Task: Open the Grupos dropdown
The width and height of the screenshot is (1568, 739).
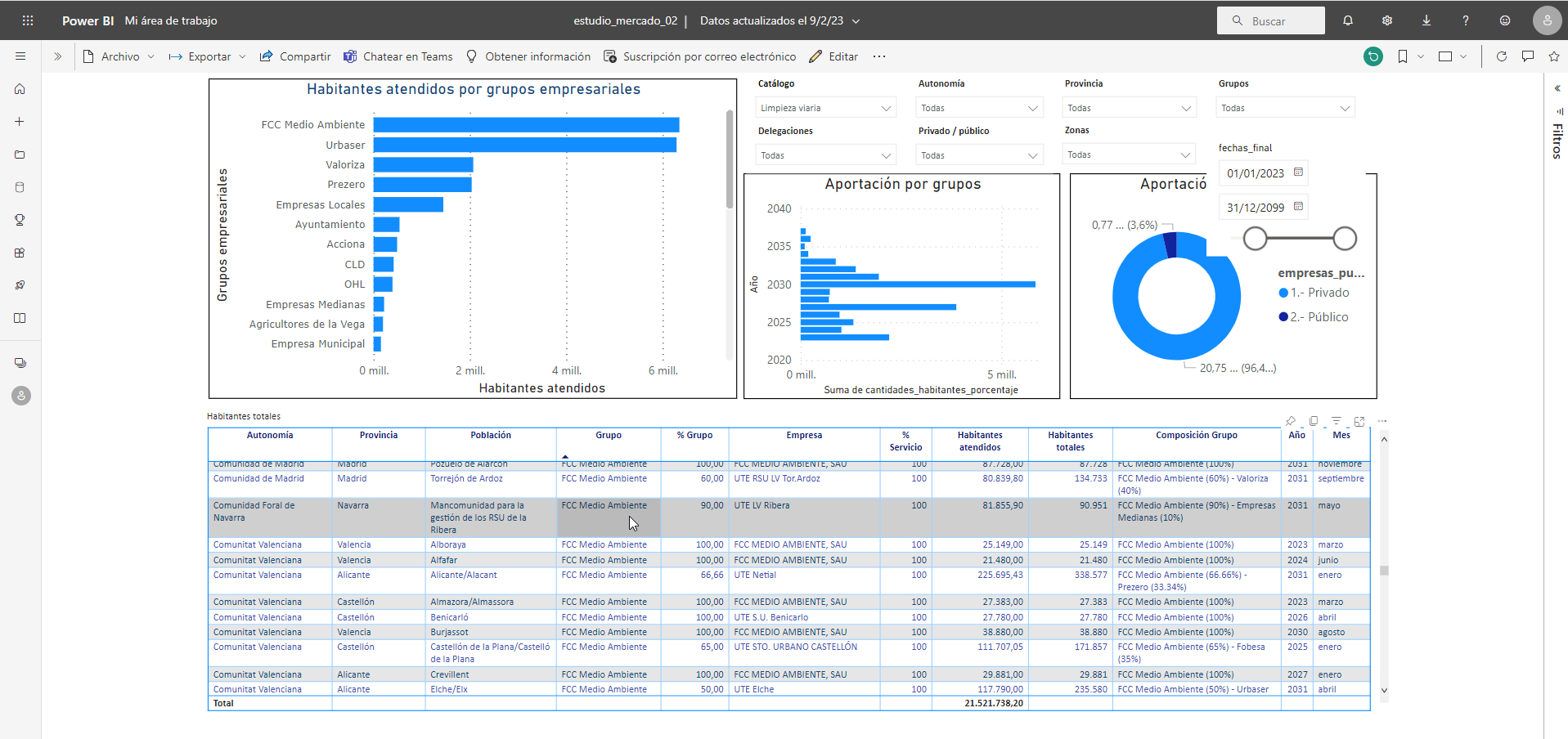Action: tap(1285, 108)
